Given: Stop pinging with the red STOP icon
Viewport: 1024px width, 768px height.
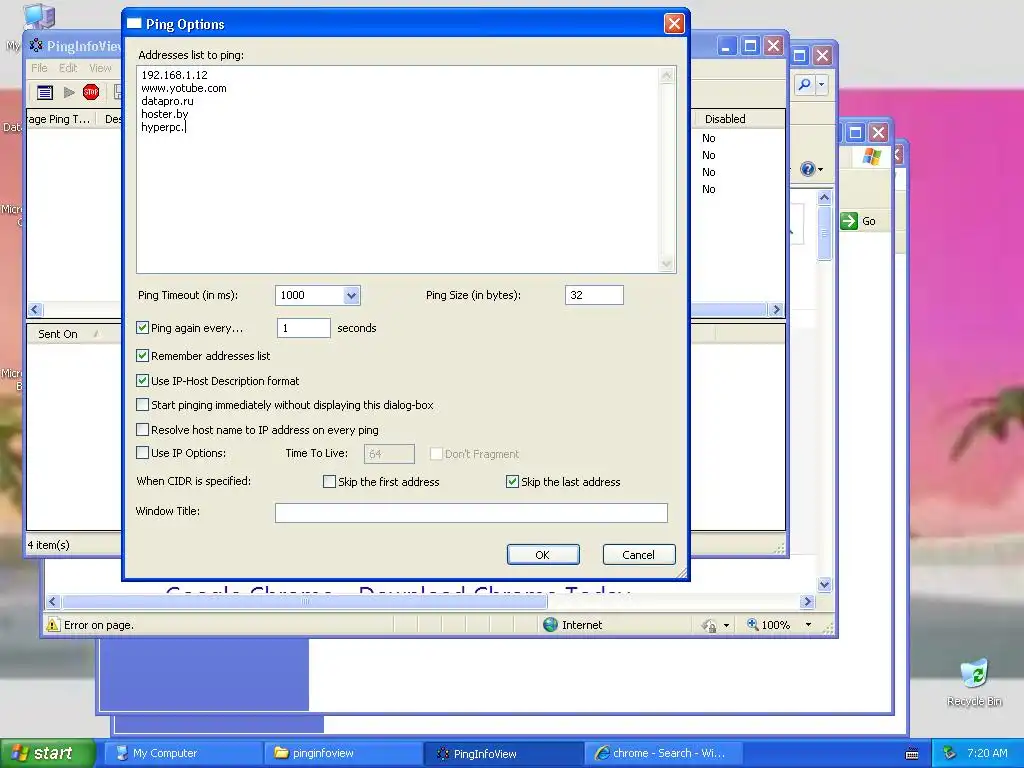Looking at the screenshot, I should click(x=91, y=93).
